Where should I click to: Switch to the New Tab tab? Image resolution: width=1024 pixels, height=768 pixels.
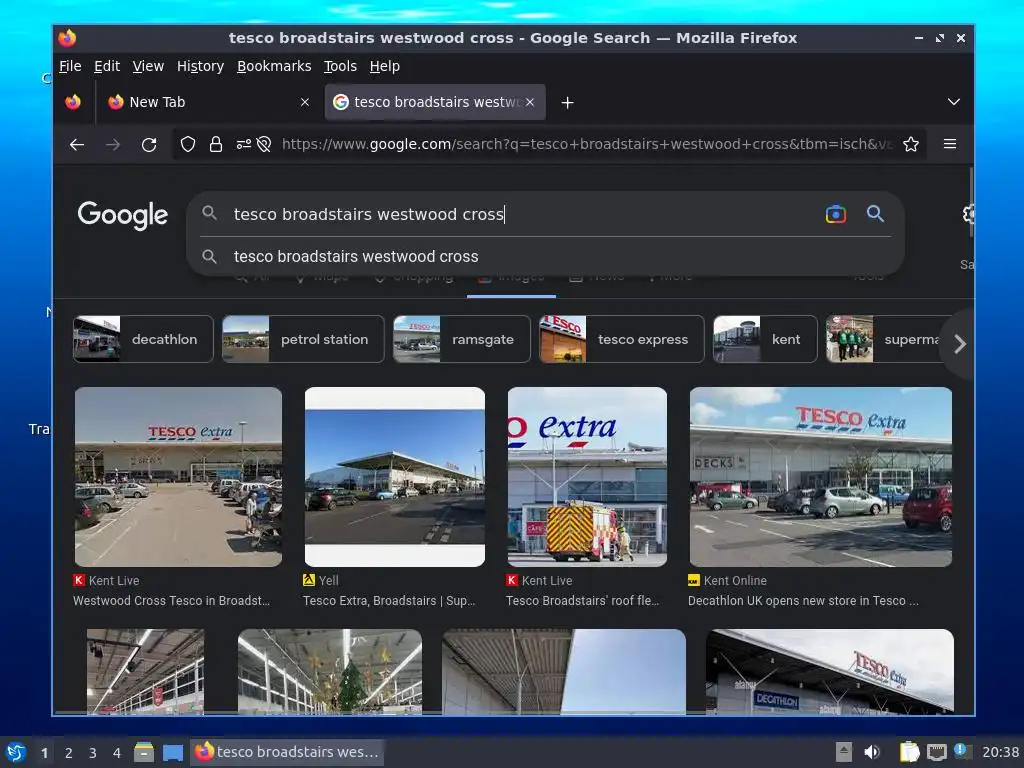[208, 102]
